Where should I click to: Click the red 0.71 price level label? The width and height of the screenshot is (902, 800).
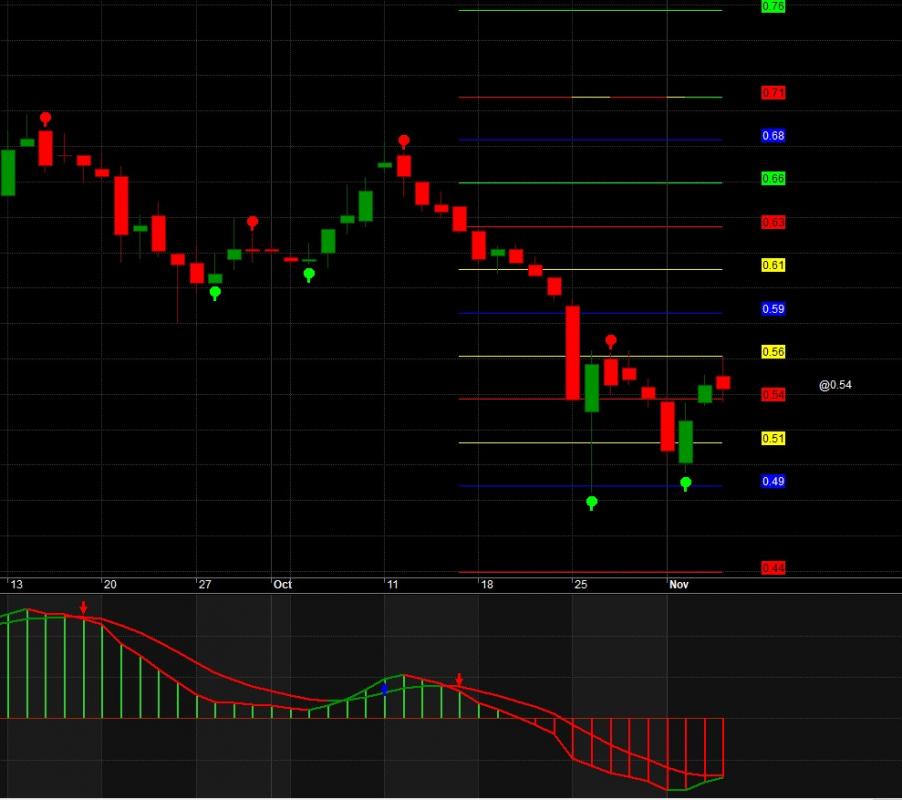tap(773, 93)
